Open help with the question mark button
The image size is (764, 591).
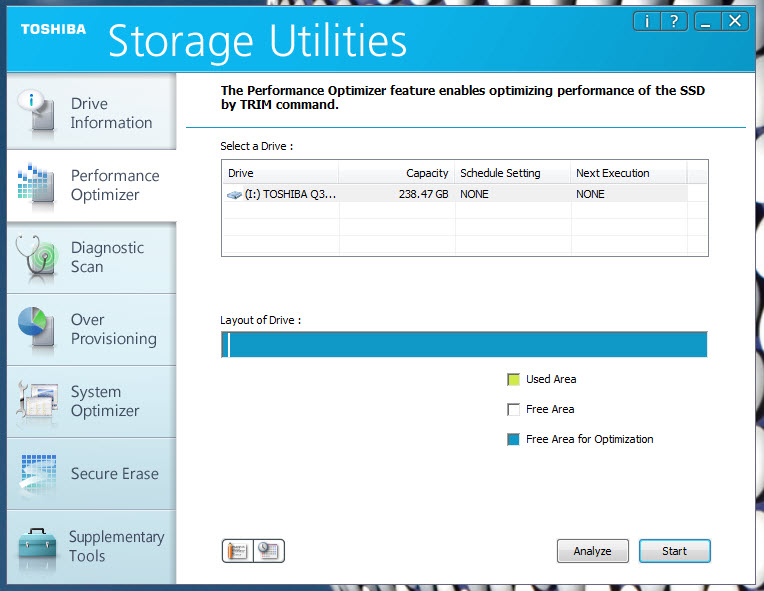[674, 21]
